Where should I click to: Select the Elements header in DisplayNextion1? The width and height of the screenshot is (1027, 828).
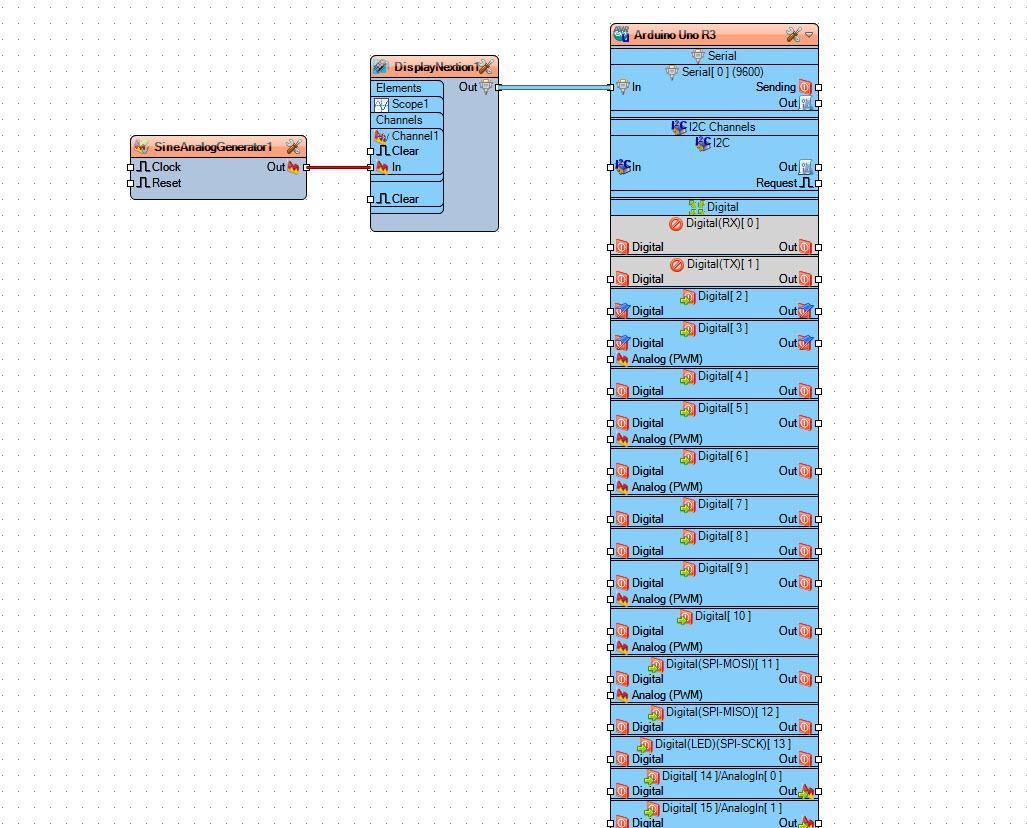click(x=407, y=88)
